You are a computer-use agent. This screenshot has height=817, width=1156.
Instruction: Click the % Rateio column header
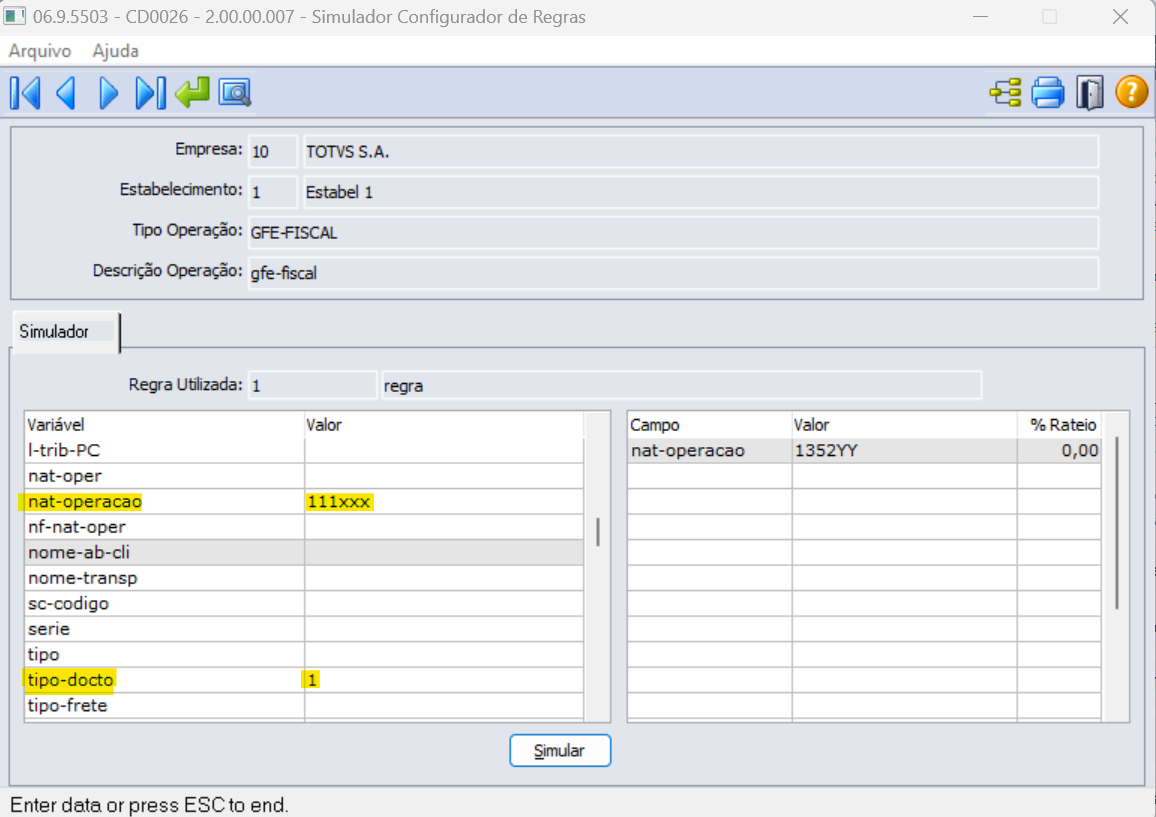tap(1059, 425)
